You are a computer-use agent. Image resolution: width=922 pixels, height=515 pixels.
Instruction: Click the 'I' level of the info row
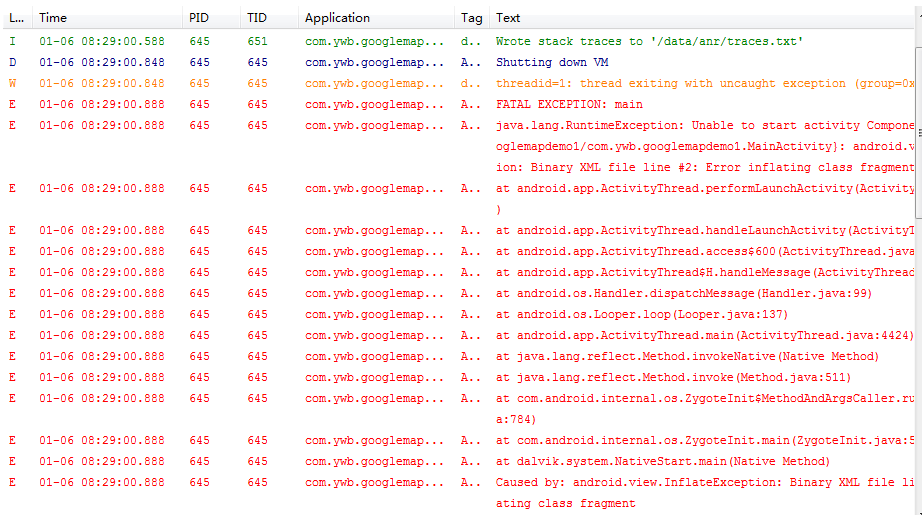(12, 41)
